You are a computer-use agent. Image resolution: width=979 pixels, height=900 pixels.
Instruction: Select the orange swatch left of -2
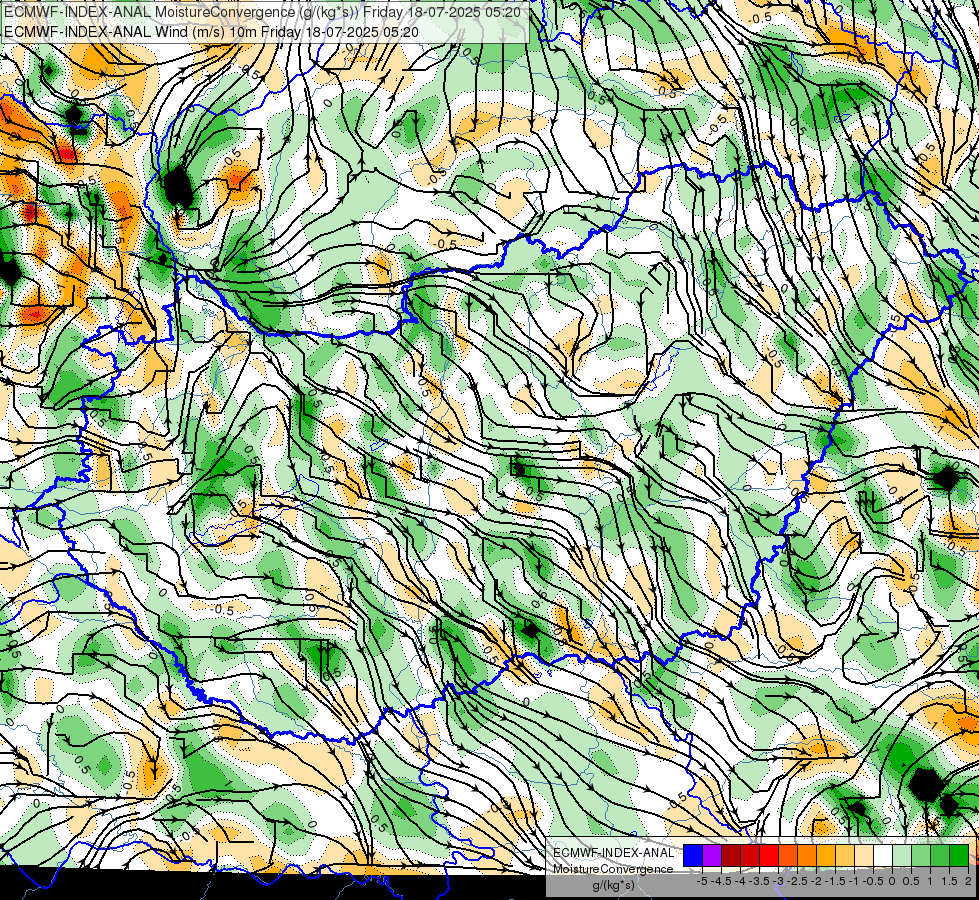pos(807,855)
